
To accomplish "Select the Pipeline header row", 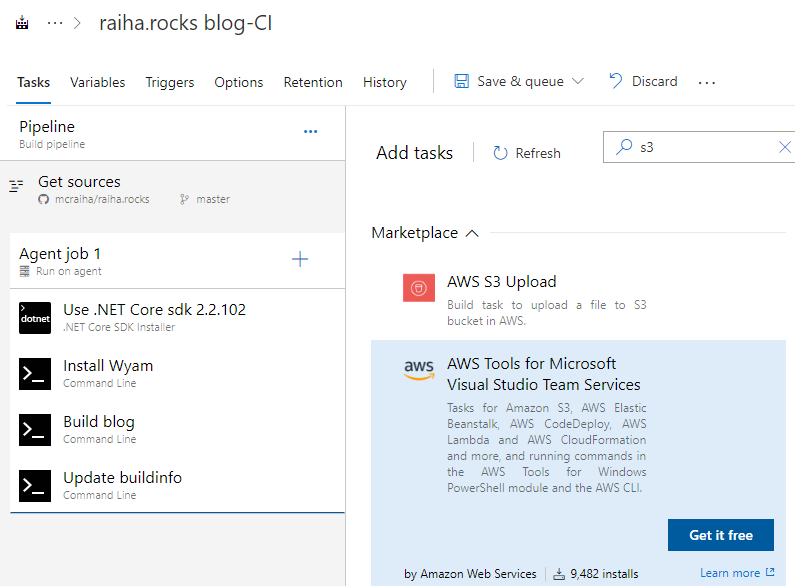I will tap(172, 134).
